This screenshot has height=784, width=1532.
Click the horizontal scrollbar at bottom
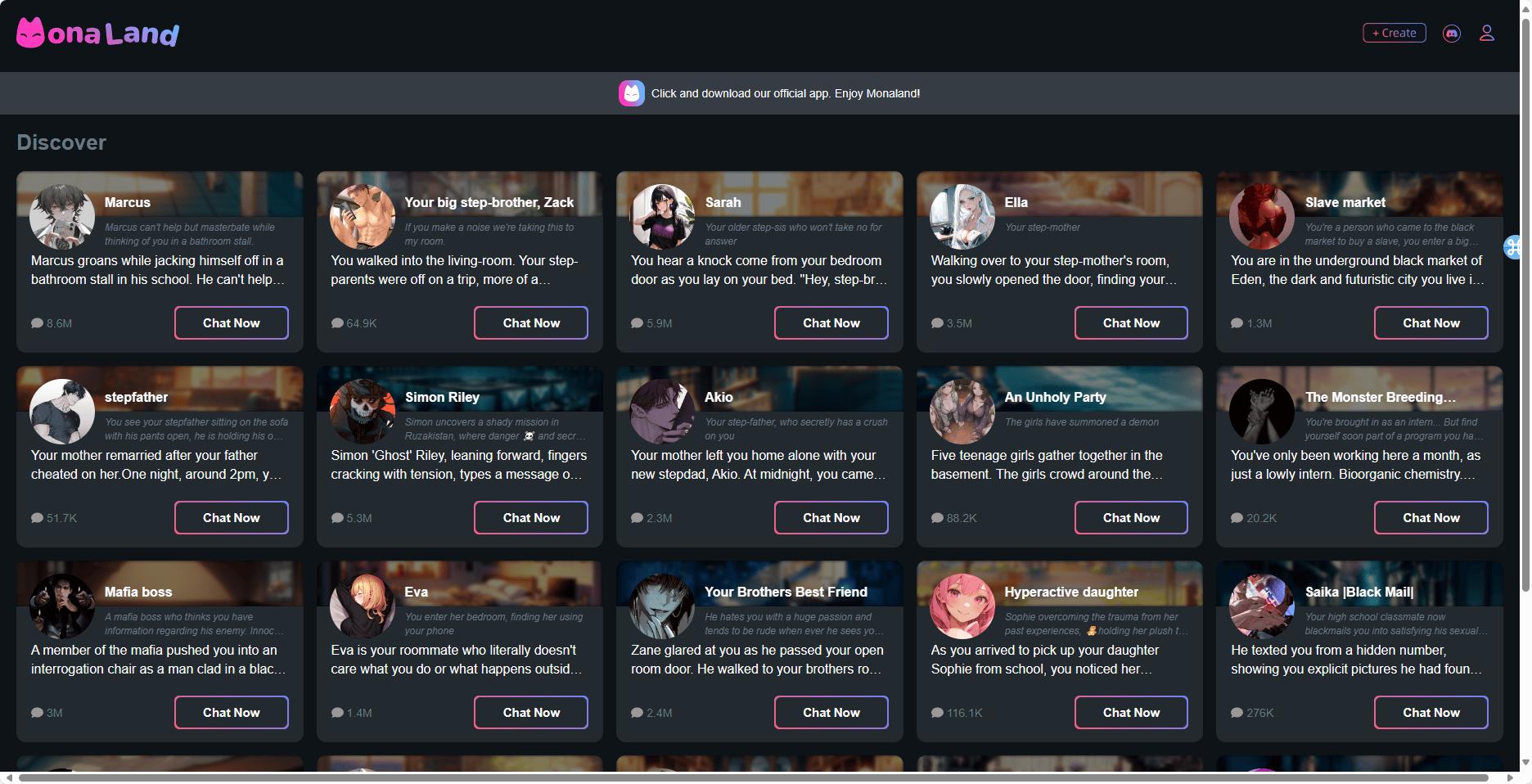coord(753,777)
